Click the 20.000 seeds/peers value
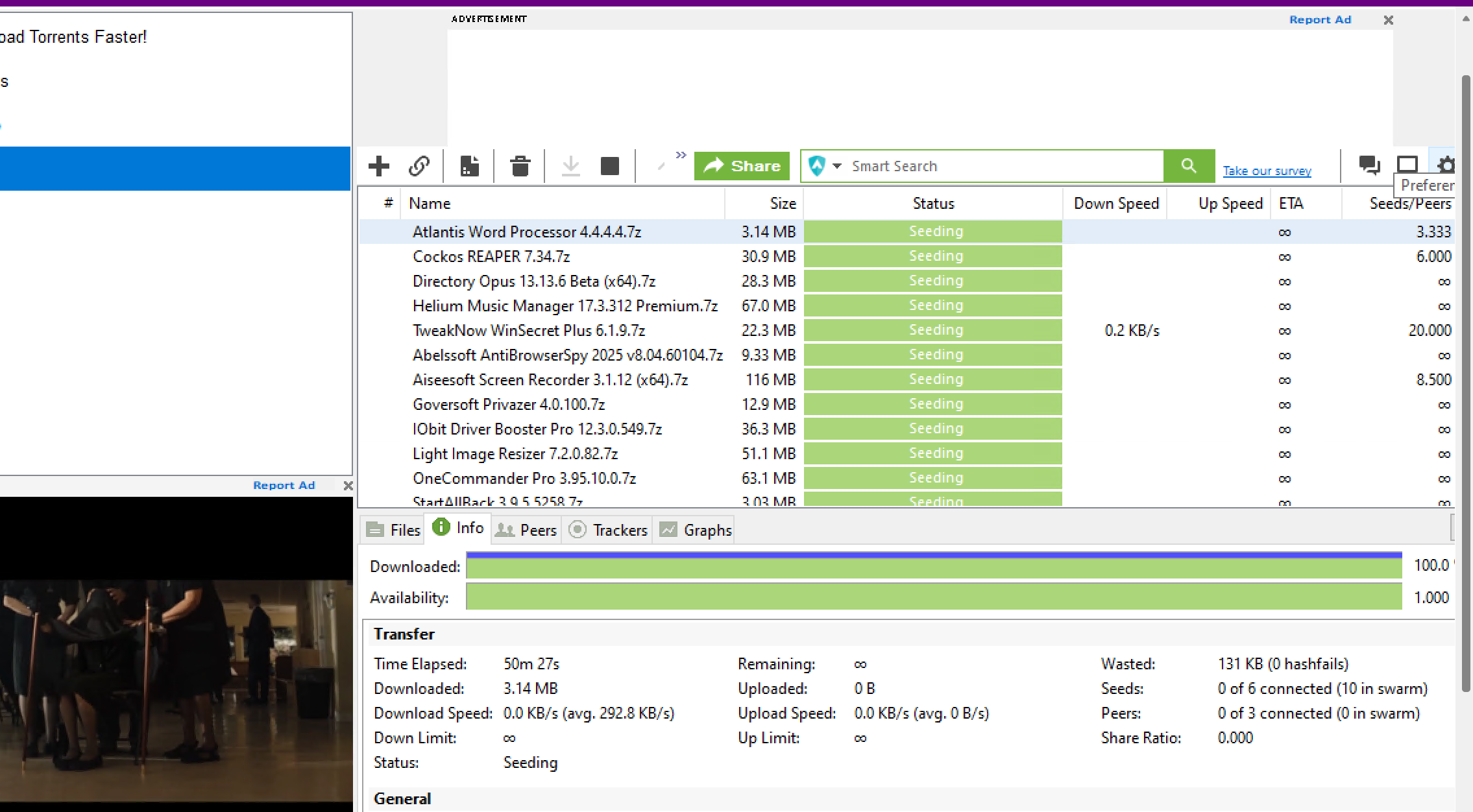 pos(1430,331)
